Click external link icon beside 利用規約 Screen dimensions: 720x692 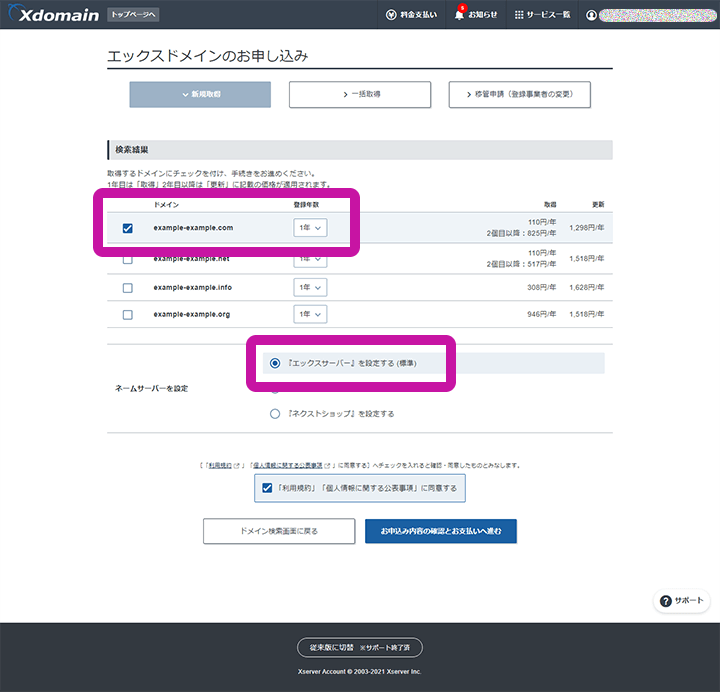click(237, 466)
